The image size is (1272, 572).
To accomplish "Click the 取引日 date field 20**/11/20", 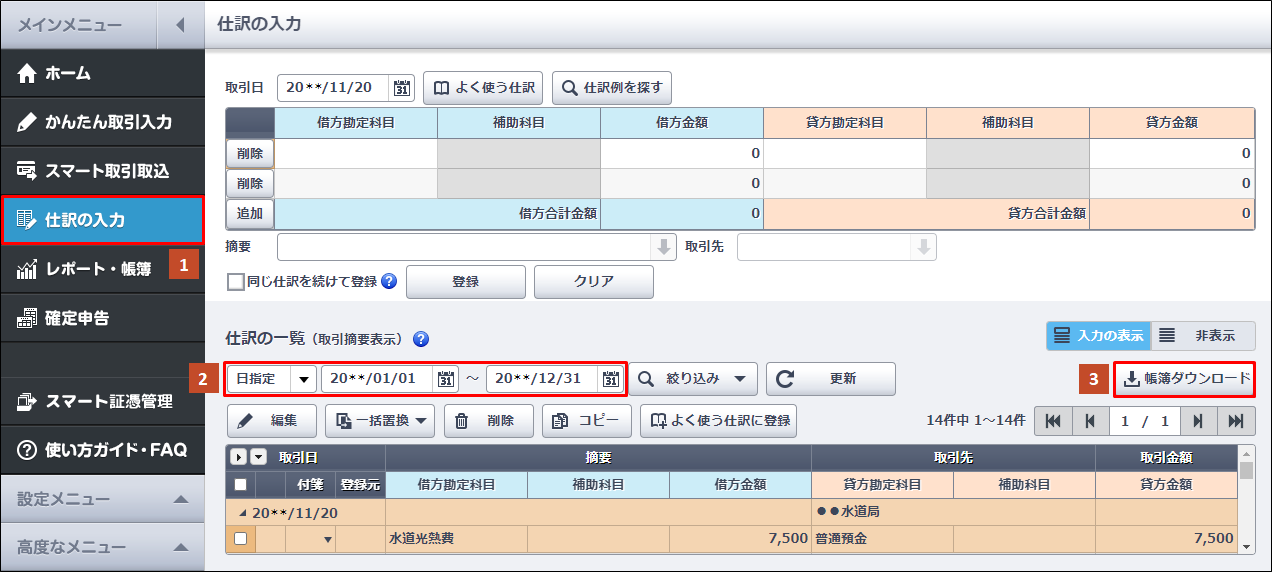I will pos(333,87).
